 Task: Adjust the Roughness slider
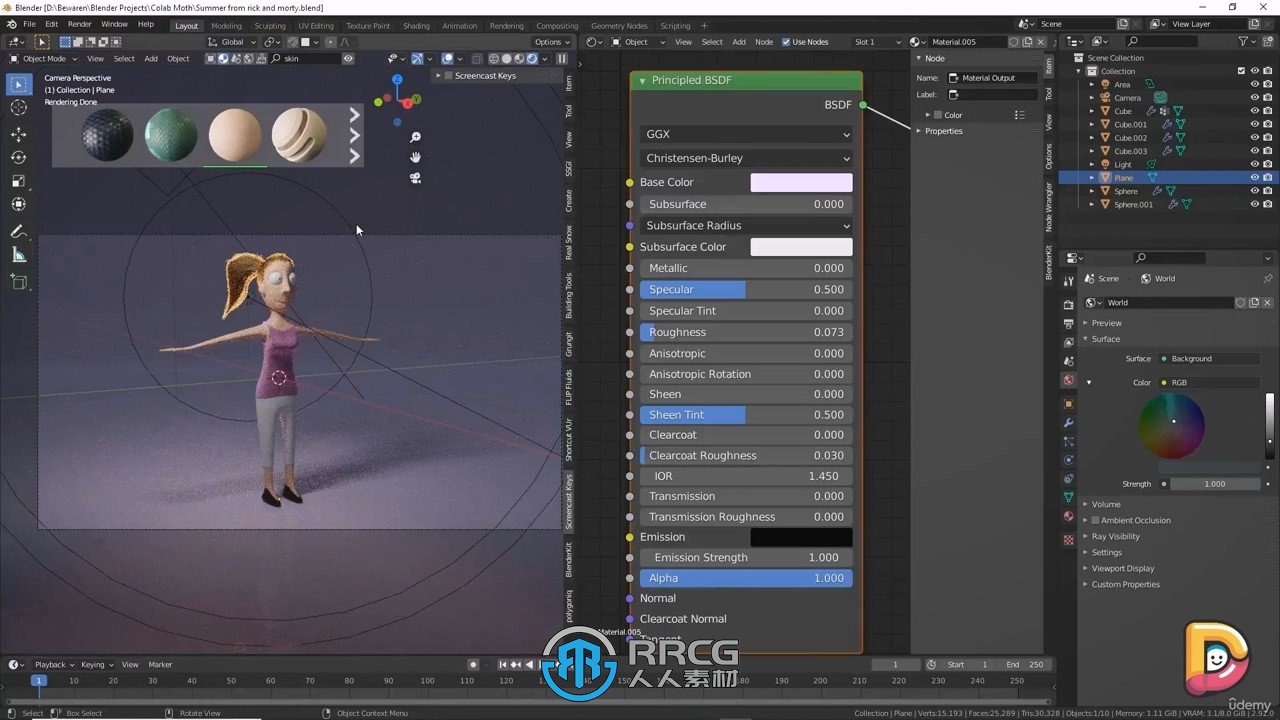(x=746, y=332)
